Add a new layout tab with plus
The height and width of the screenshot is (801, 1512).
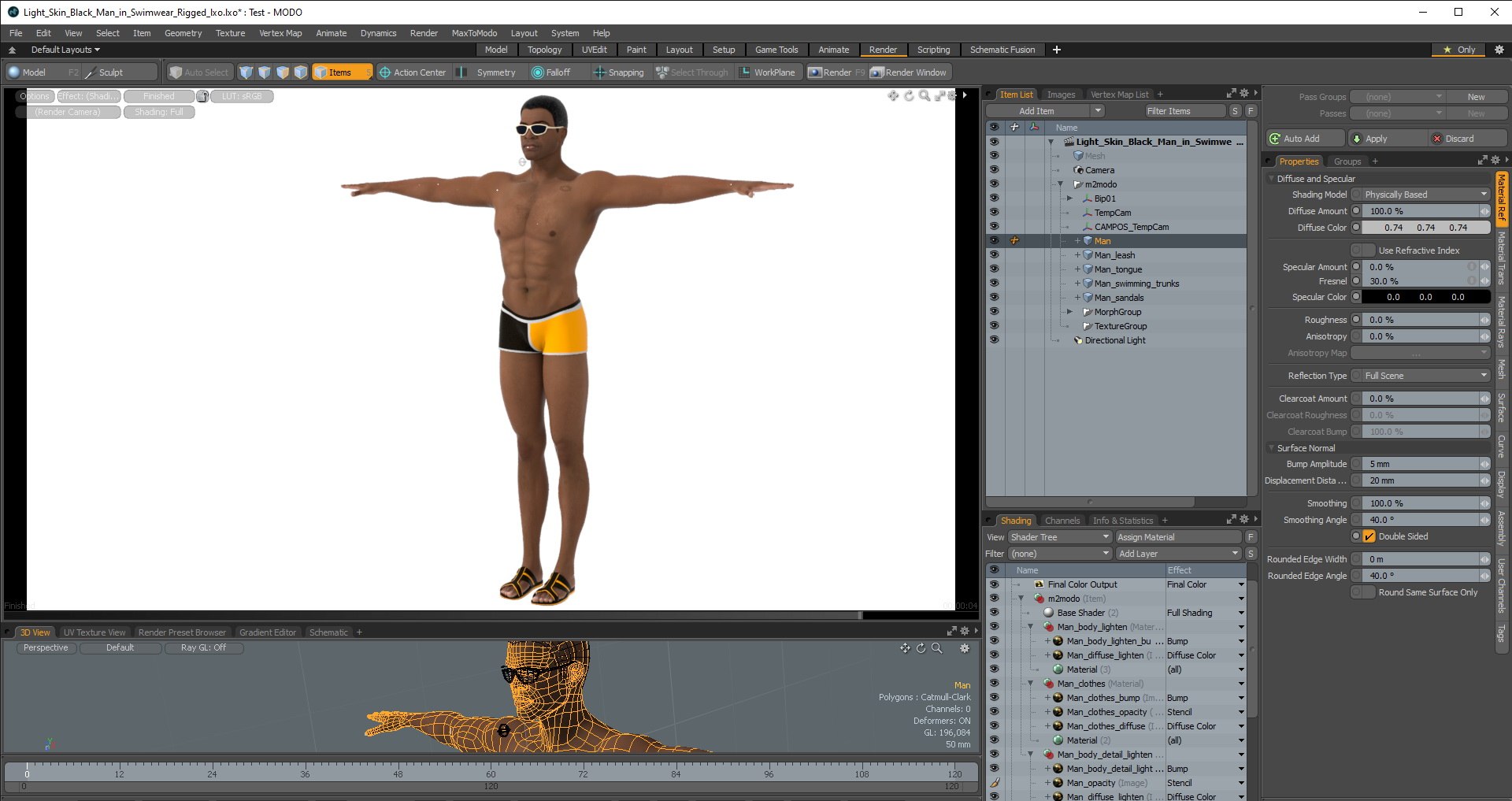(x=1057, y=50)
